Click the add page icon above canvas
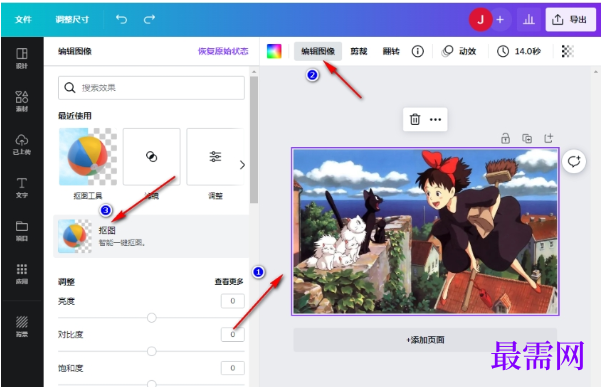The width and height of the screenshot is (603, 387). point(549,138)
